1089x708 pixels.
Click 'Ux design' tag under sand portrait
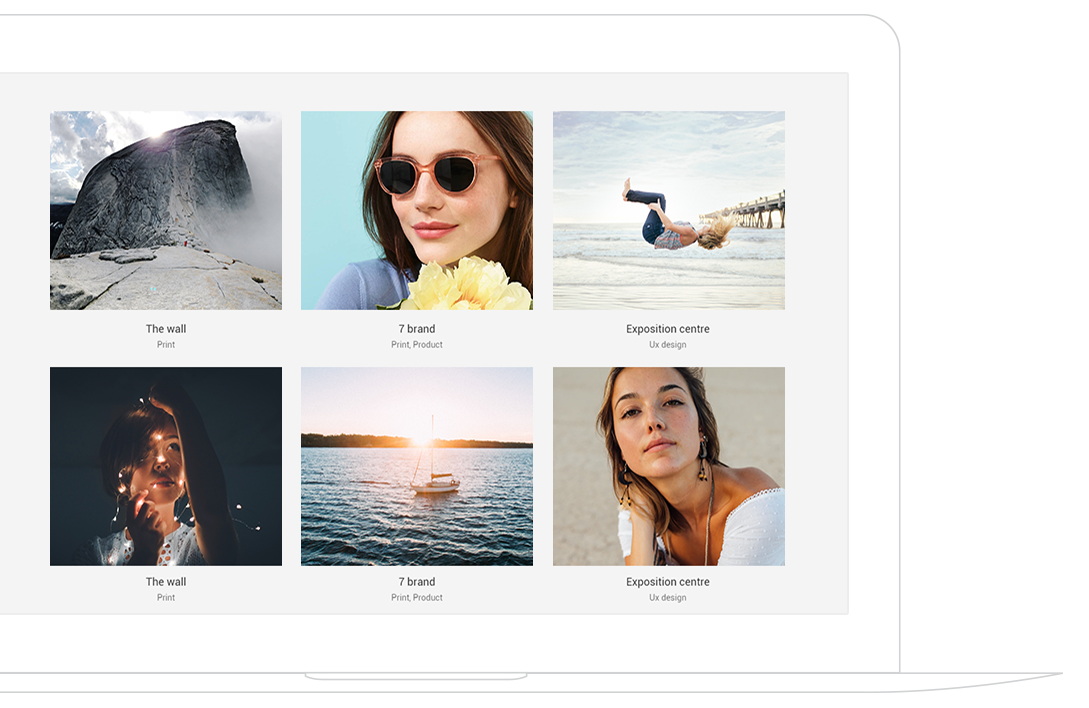coord(668,598)
